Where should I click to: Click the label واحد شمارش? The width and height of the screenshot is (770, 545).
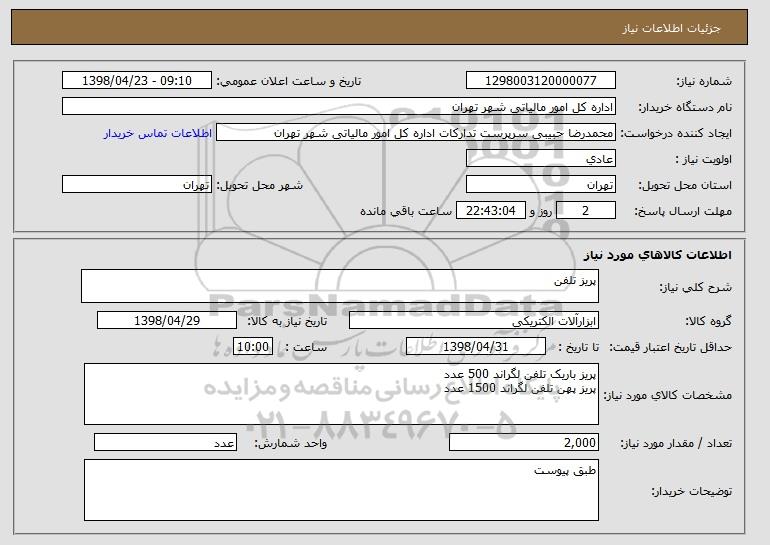291,443
